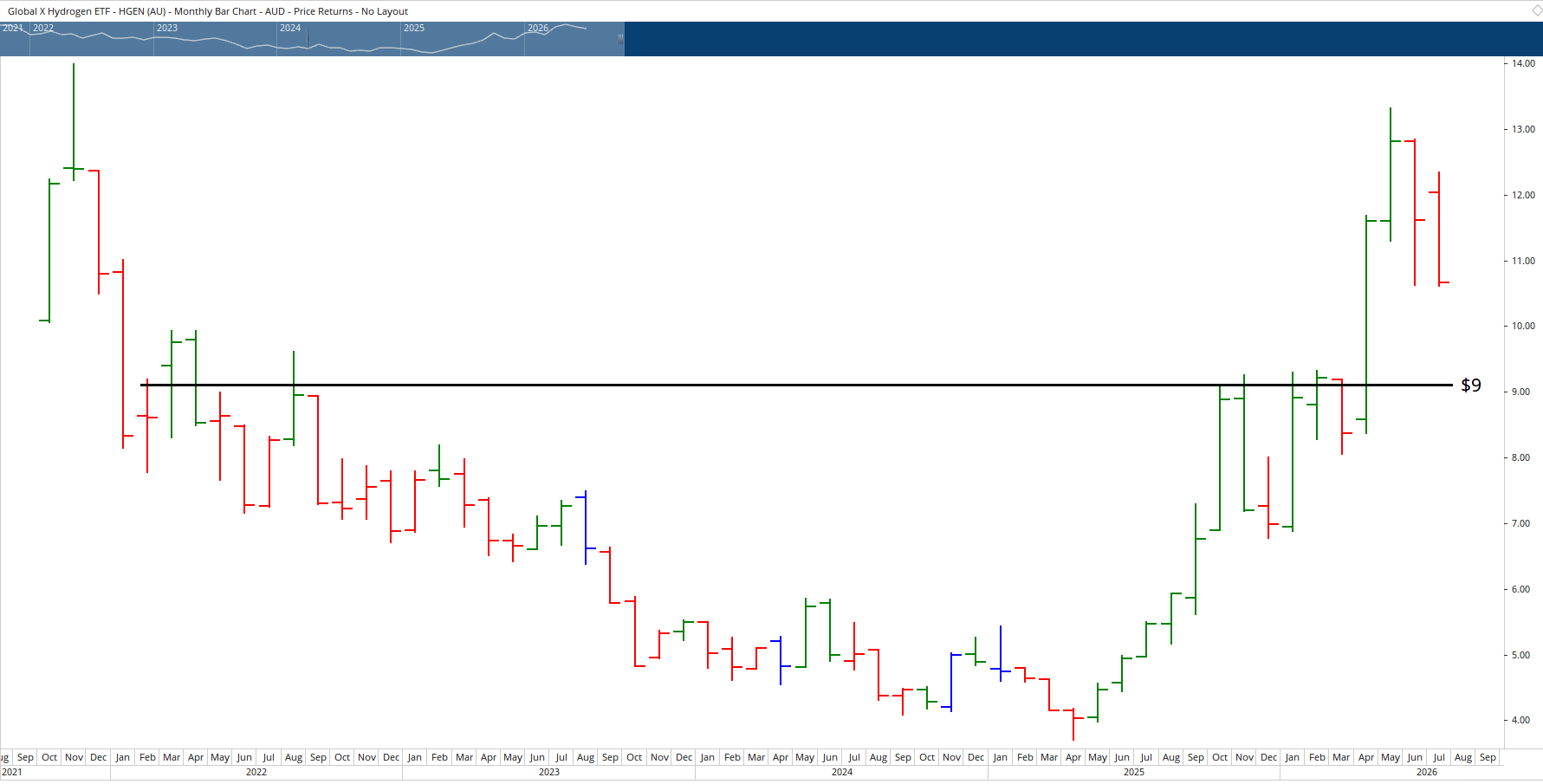The height and width of the screenshot is (784, 1543).
Task: Click the 2024 year label on the bottom time axis
Action: coord(842,772)
